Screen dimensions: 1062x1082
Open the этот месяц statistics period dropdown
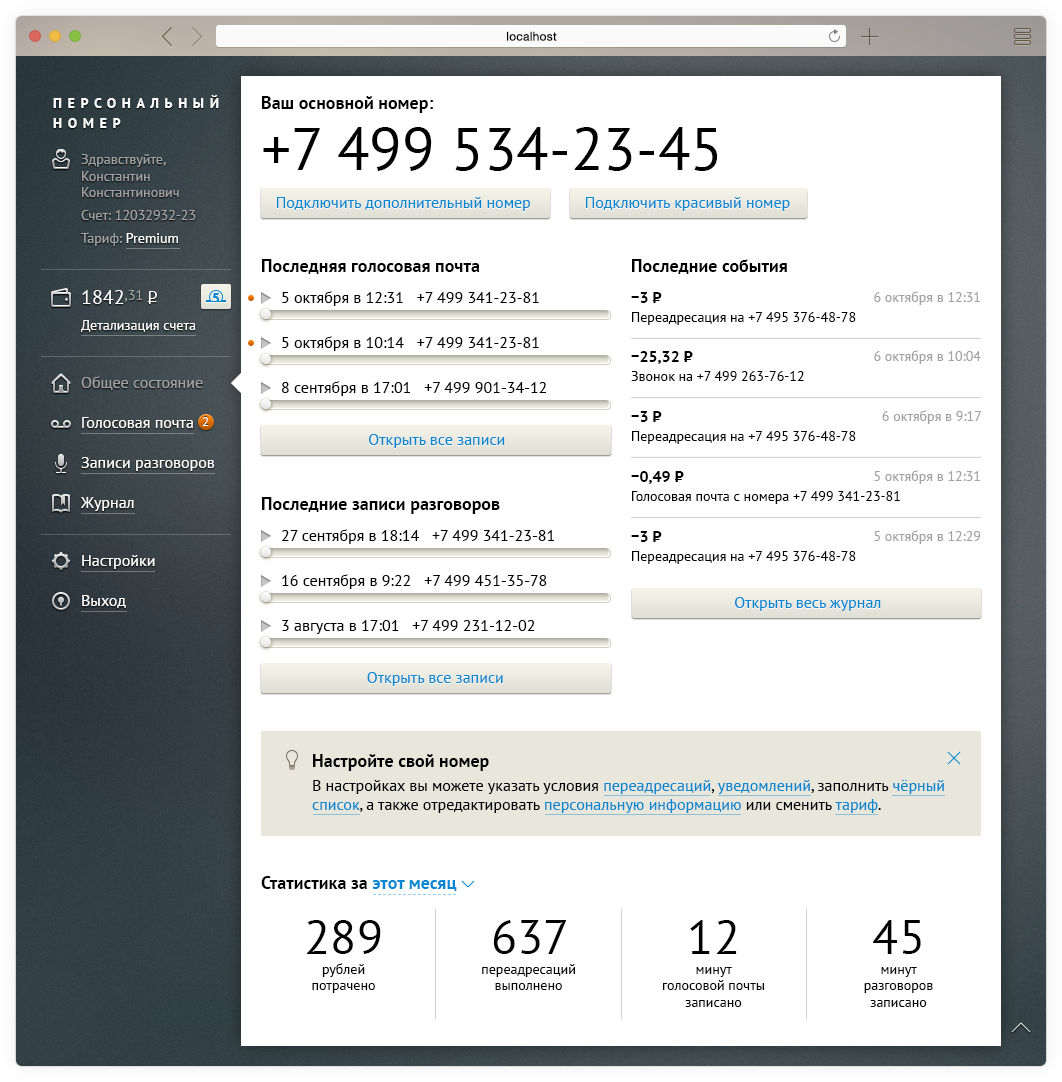coord(414,884)
